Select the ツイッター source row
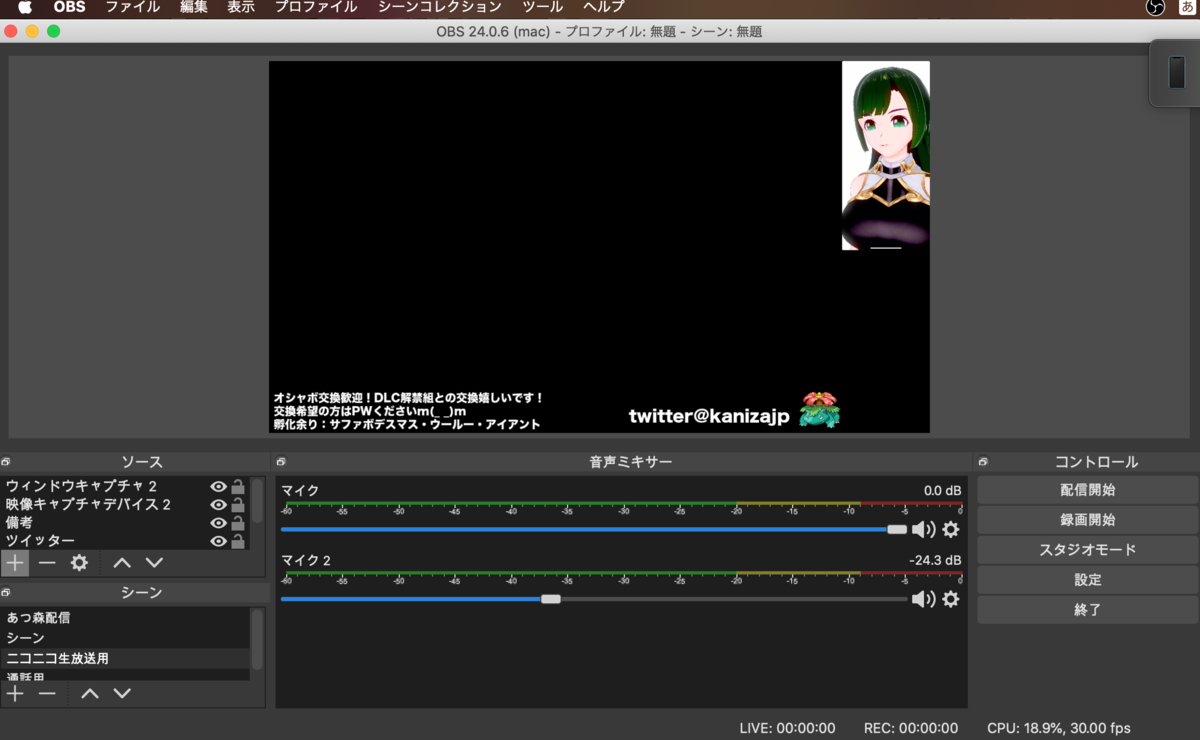Viewport: 1200px width, 740px height. coord(126,541)
